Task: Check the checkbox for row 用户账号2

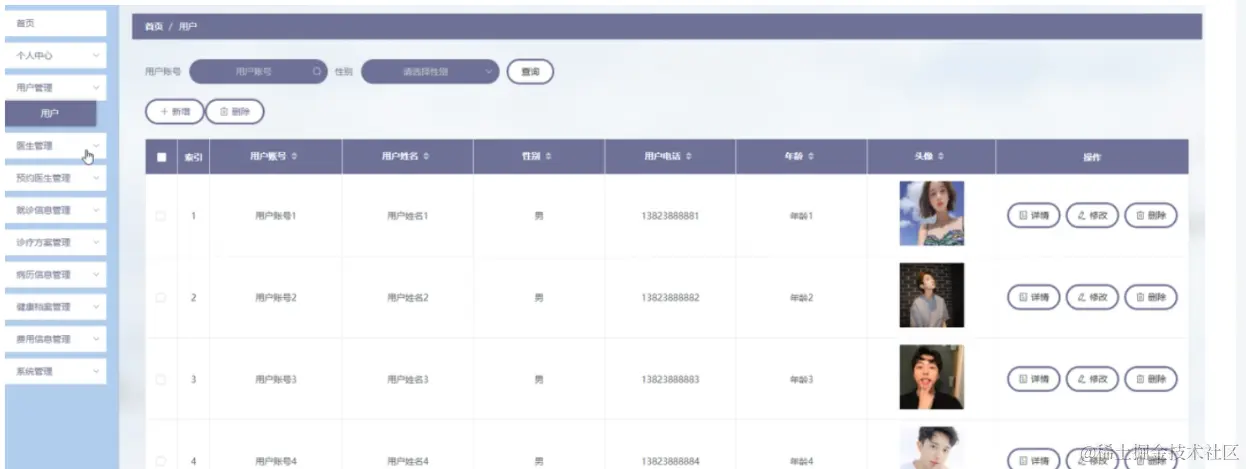Action: click(161, 298)
